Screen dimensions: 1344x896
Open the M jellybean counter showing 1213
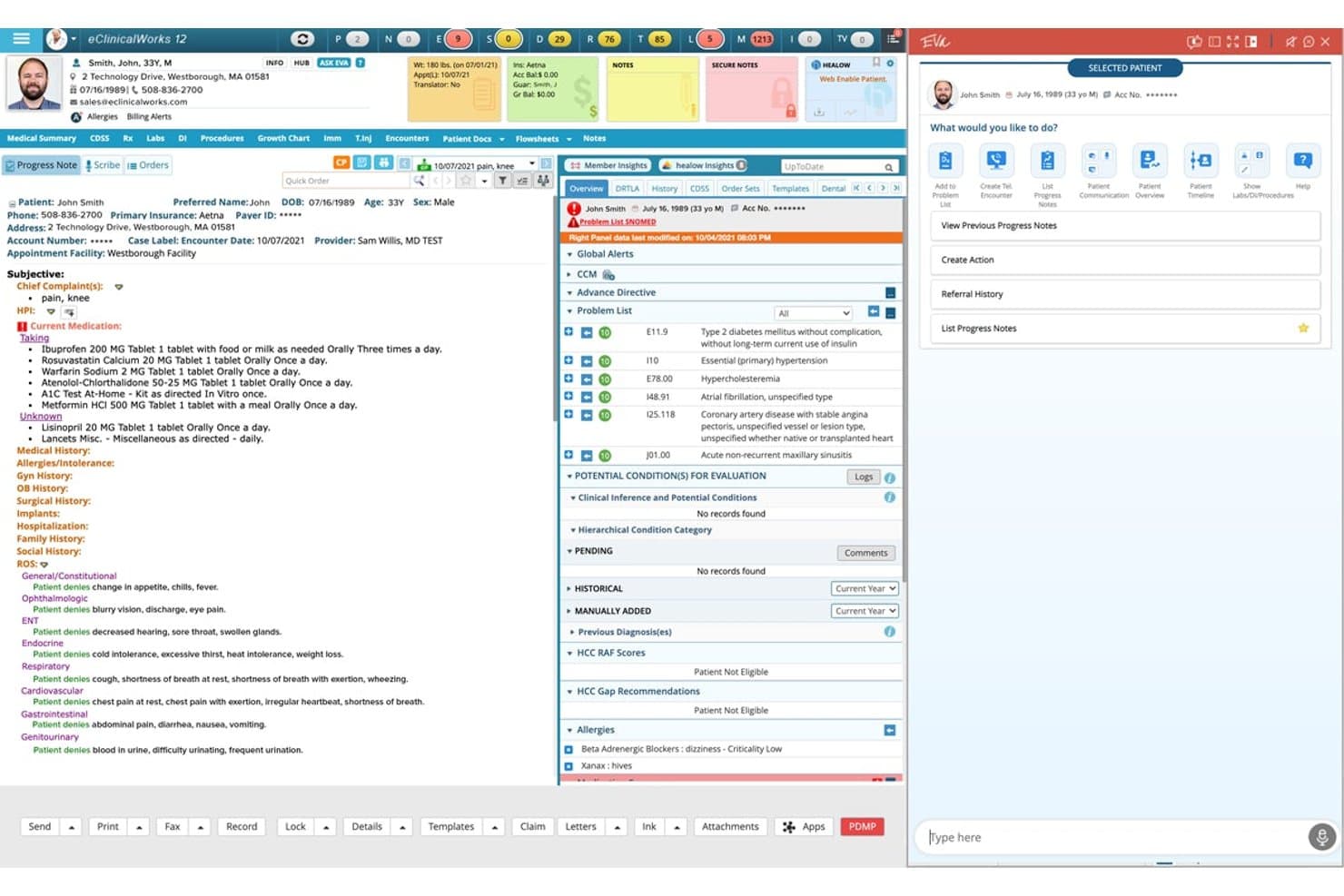pyautogui.click(x=761, y=39)
